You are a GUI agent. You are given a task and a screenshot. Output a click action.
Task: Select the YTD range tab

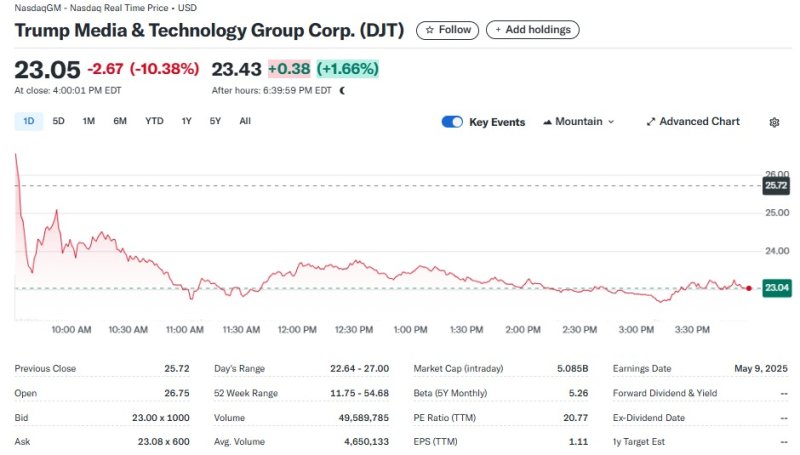pyautogui.click(x=154, y=121)
